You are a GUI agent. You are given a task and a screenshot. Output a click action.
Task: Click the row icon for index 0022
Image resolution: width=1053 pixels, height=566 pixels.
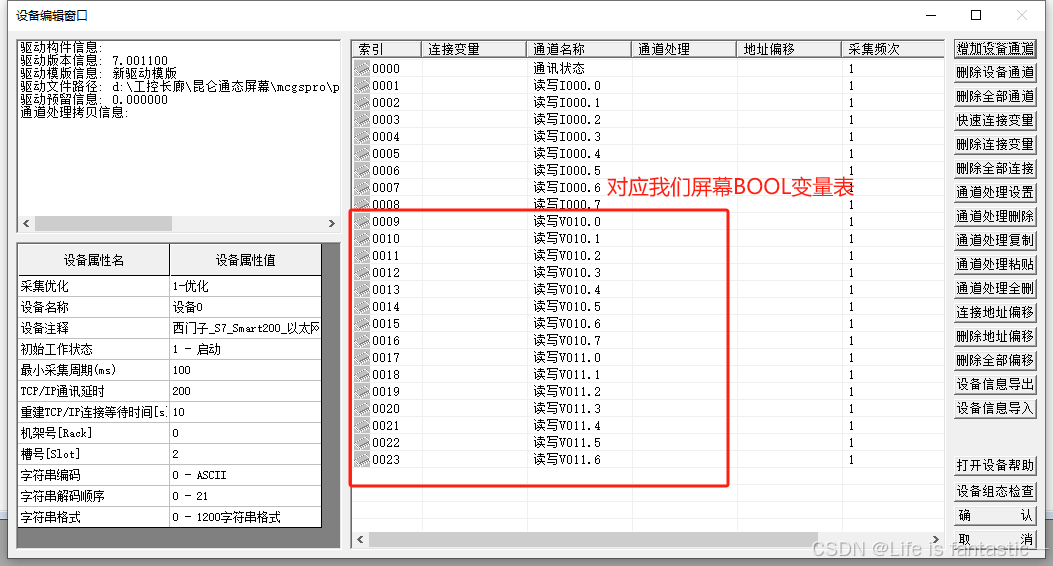click(x=362, y=442)
